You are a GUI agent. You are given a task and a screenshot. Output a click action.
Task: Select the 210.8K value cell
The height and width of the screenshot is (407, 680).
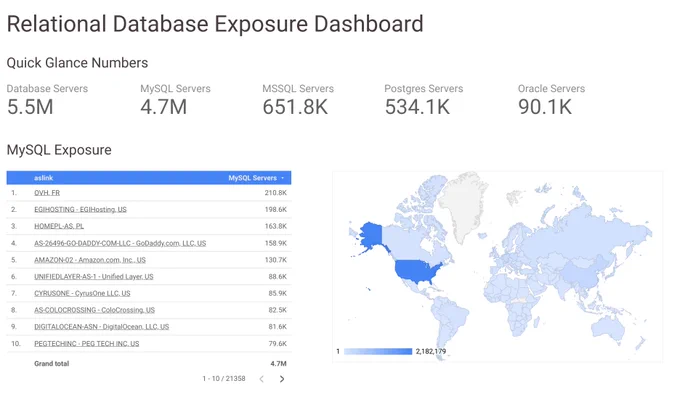(x=276, y=193)
